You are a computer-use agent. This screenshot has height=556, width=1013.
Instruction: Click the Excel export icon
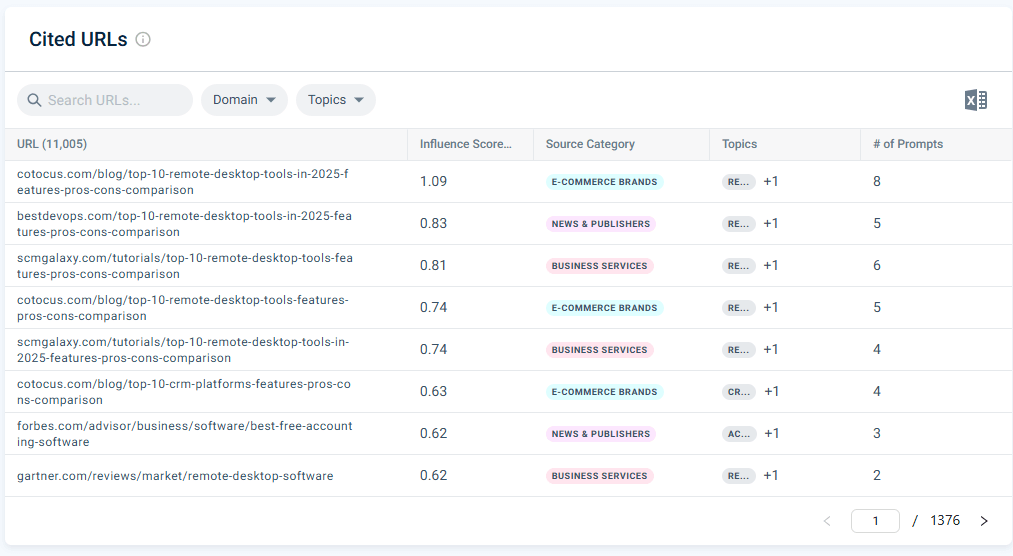pos(976,100)
